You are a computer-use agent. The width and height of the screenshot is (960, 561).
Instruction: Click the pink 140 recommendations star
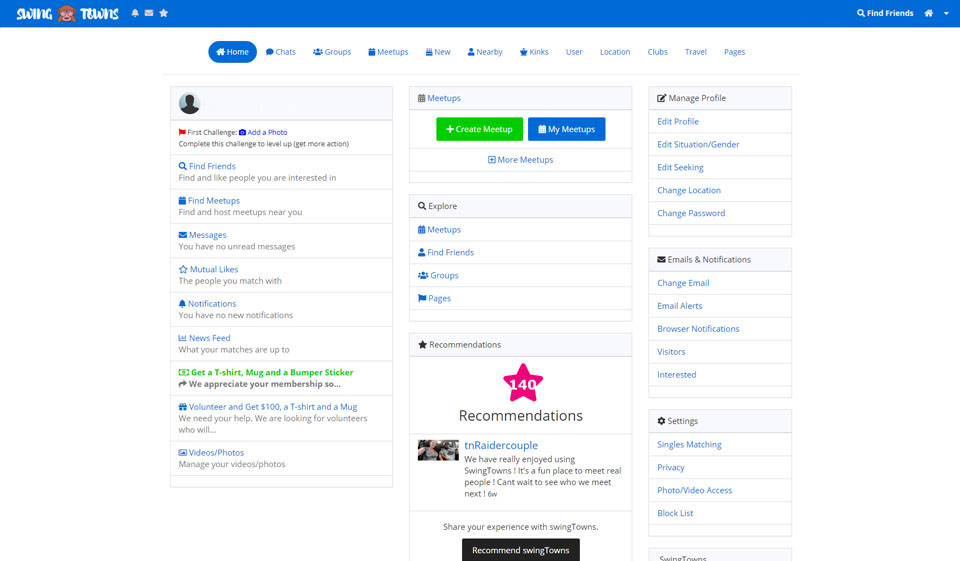click(521, 383)
